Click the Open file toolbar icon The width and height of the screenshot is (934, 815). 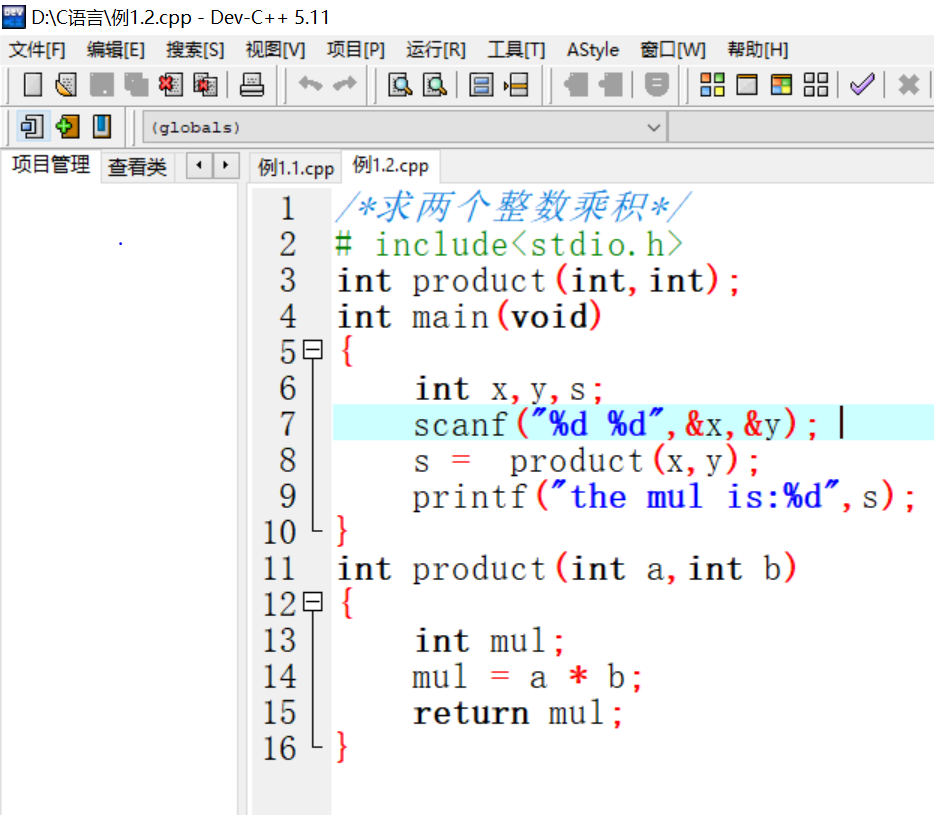(66, 85)
